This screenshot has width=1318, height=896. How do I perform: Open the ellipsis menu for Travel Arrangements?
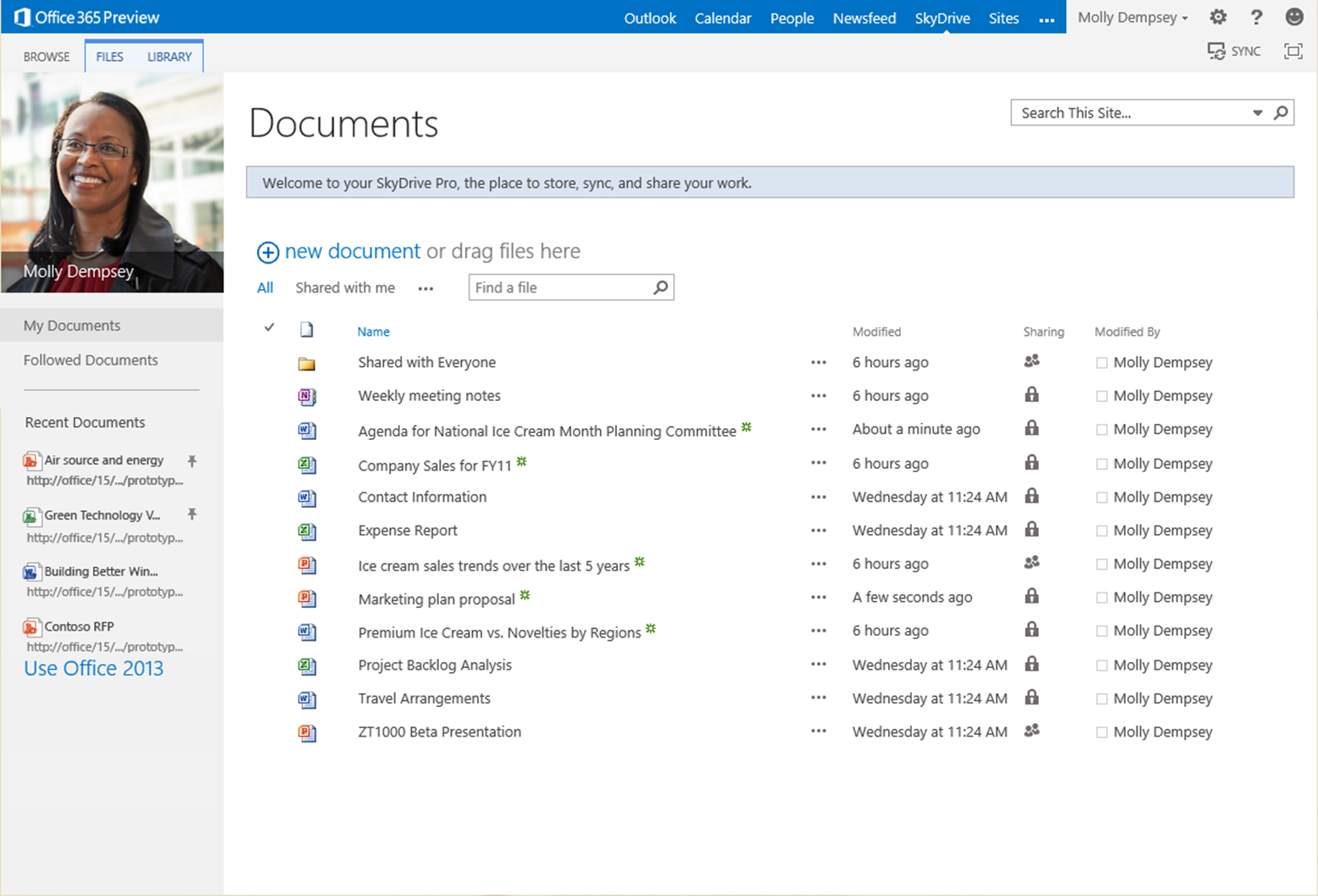[818, 698]
